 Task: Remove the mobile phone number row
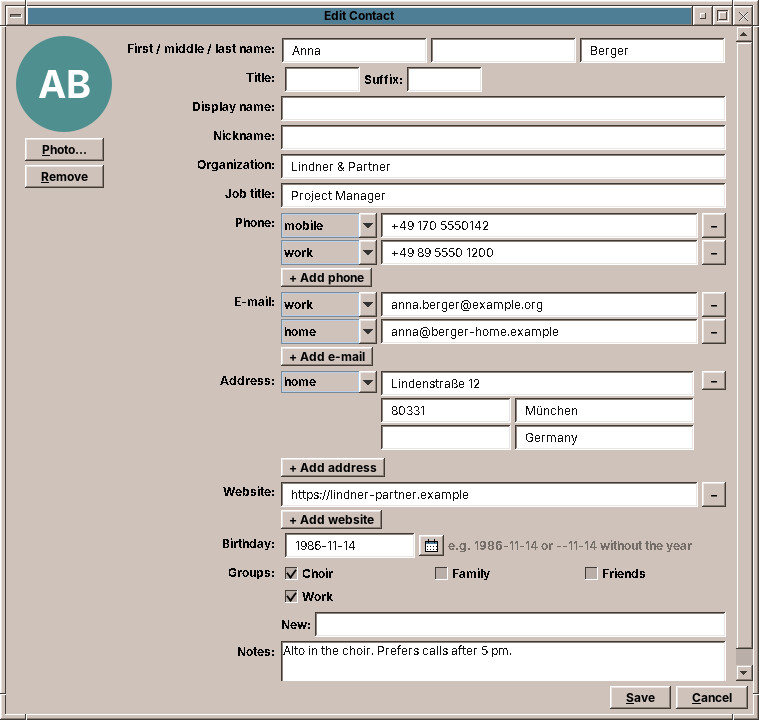[713, 226]
